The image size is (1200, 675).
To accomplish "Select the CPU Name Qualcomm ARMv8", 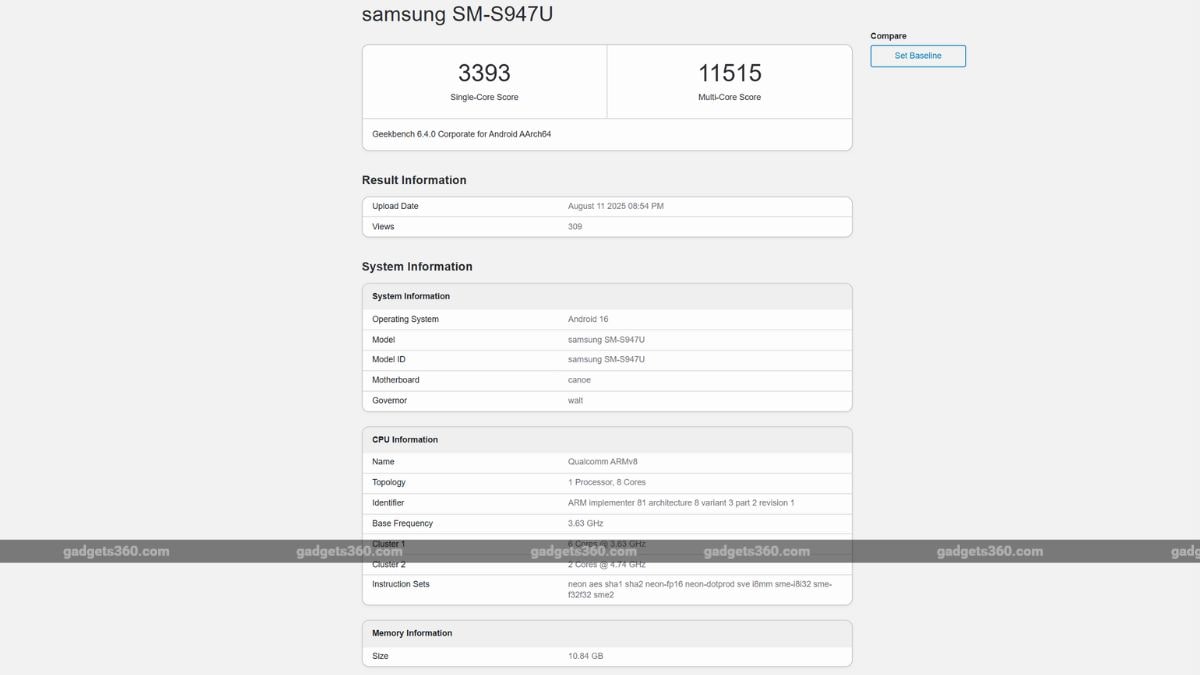I will point(609,461).
